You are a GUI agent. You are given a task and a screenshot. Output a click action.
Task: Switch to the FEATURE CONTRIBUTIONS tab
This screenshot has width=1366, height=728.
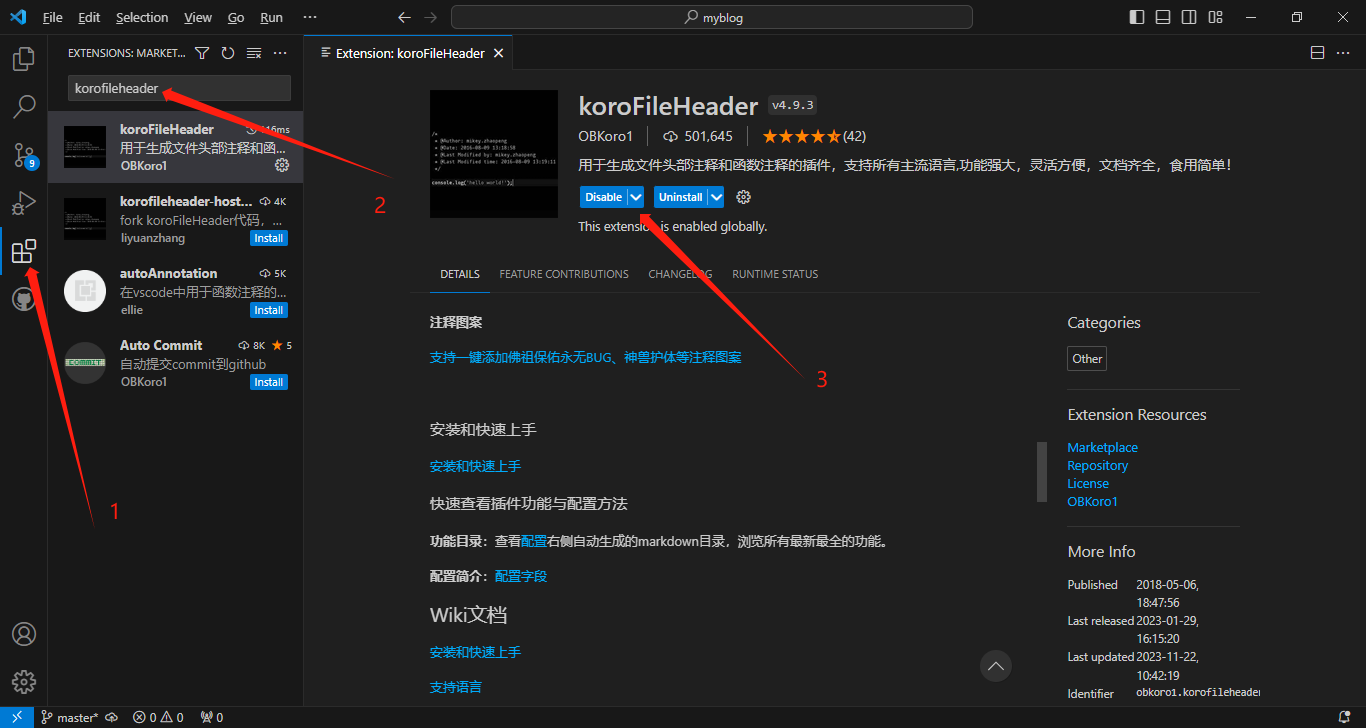pyautogui.click(x=564, y=273)
